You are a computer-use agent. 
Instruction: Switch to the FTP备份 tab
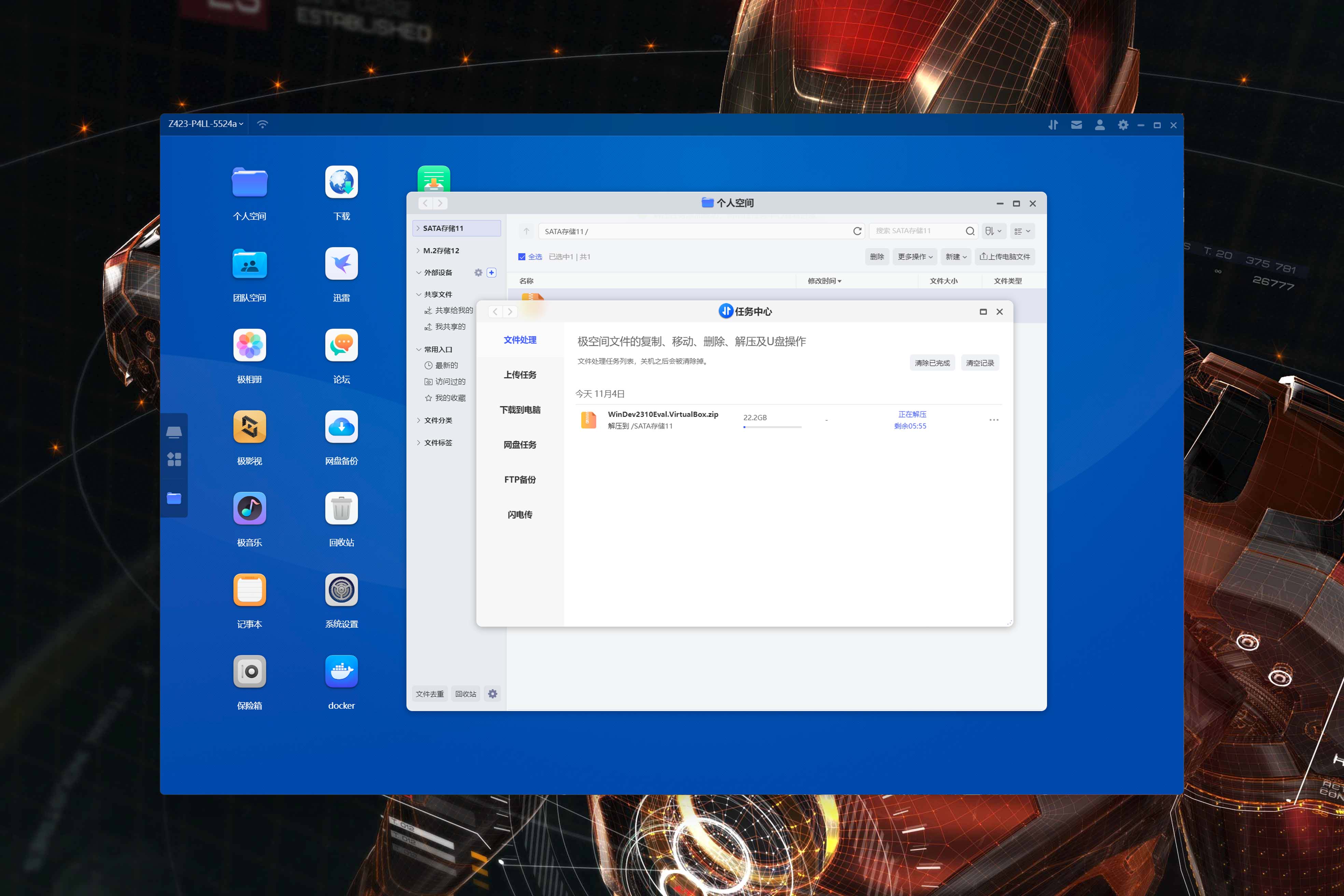[519, 479]
